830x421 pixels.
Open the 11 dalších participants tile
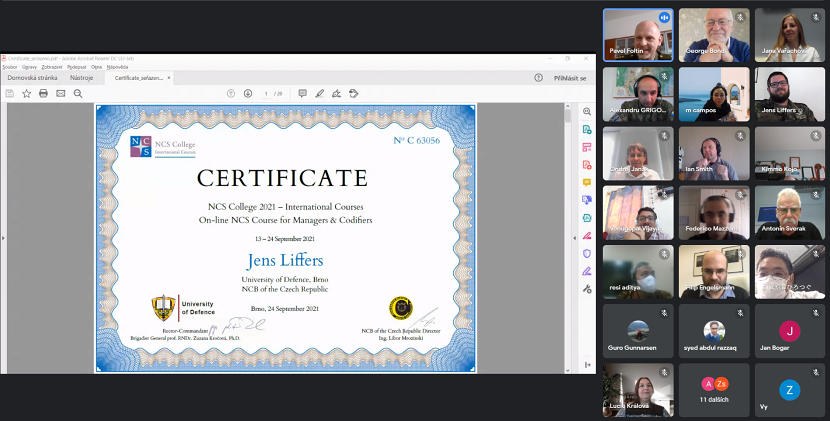714,390
